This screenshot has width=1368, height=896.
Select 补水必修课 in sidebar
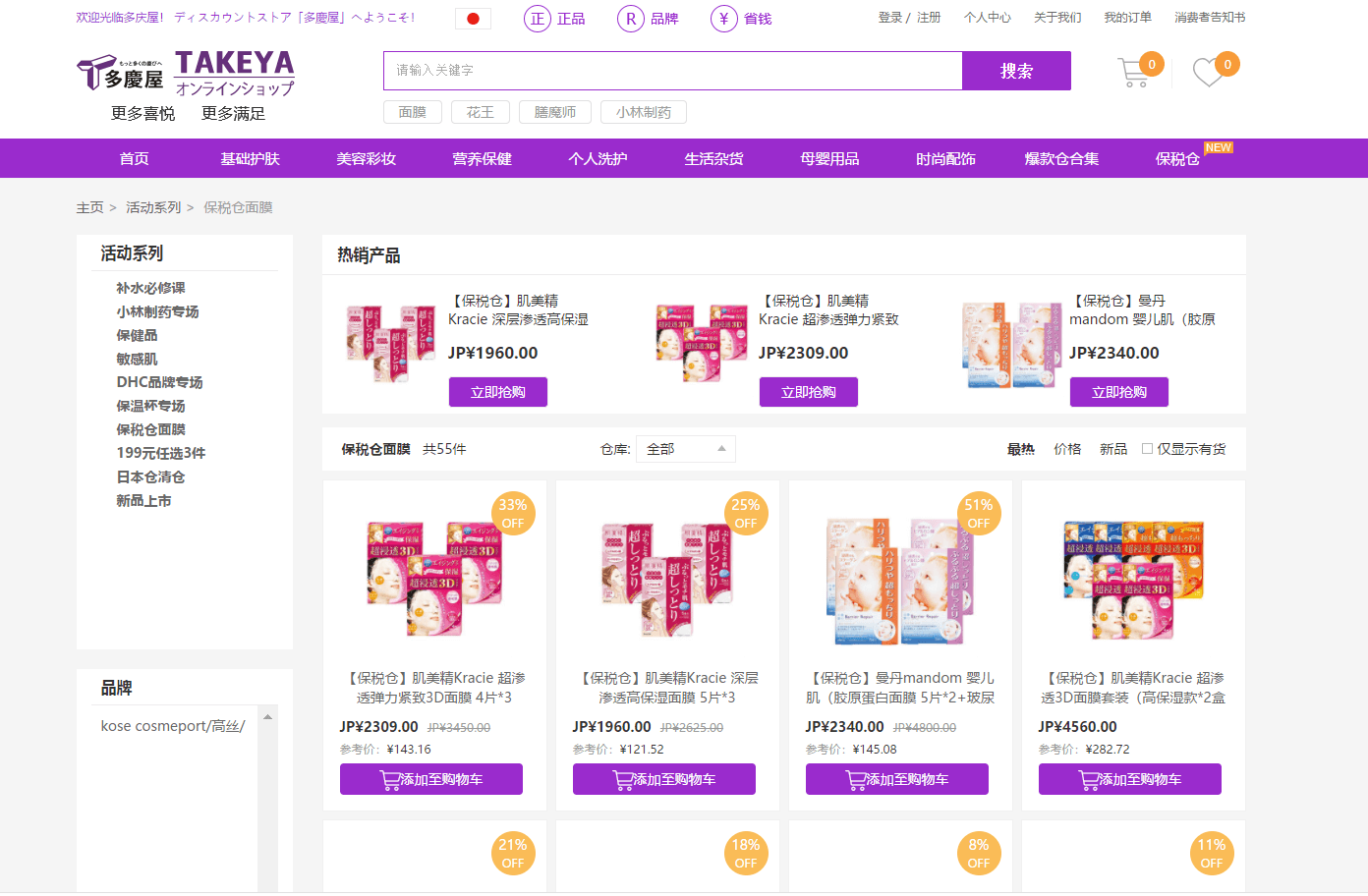pyautogui.click(x=150, y=288)
